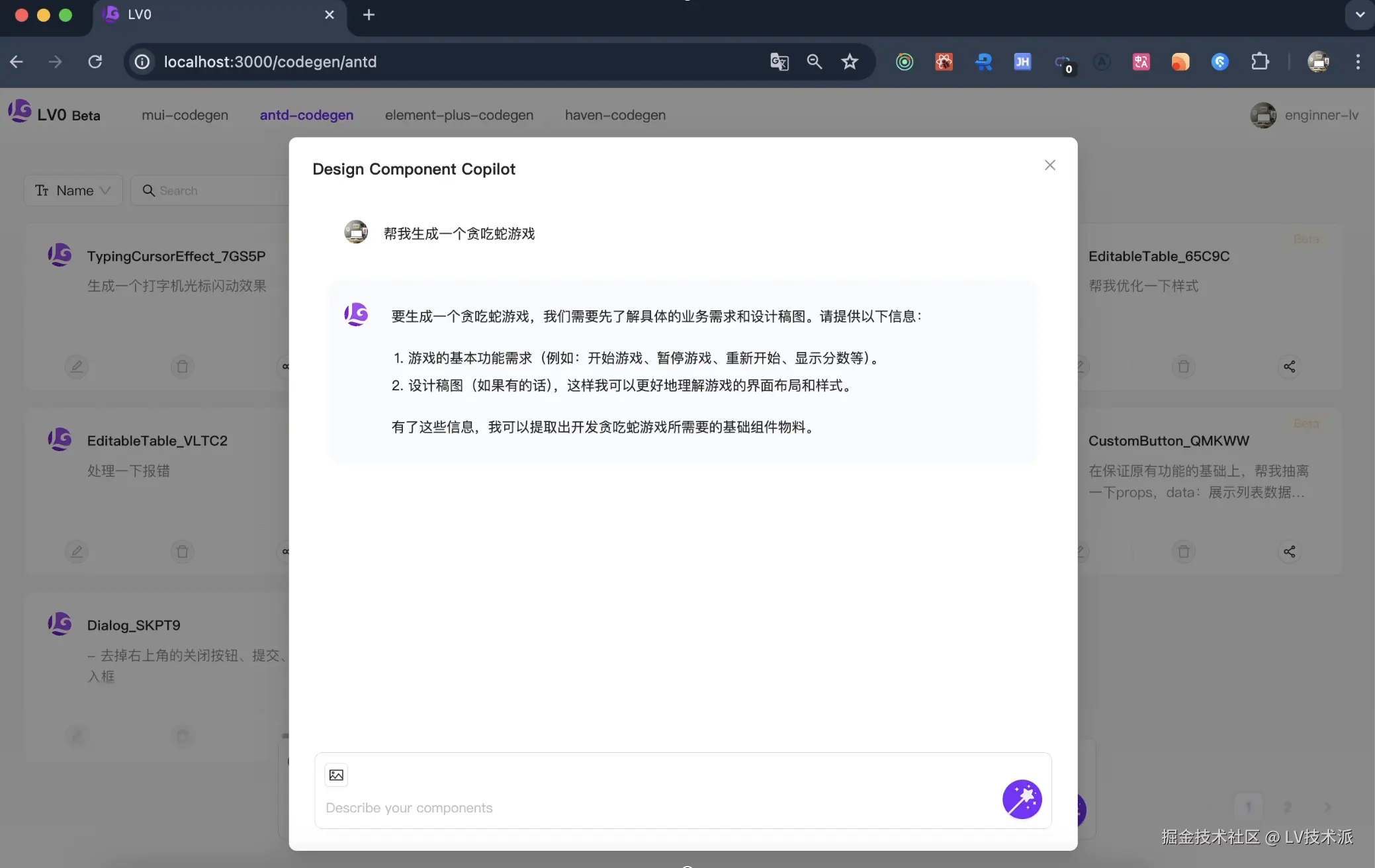
Task: Bookmark this page with star icon
Action: (x=850, y=62)
